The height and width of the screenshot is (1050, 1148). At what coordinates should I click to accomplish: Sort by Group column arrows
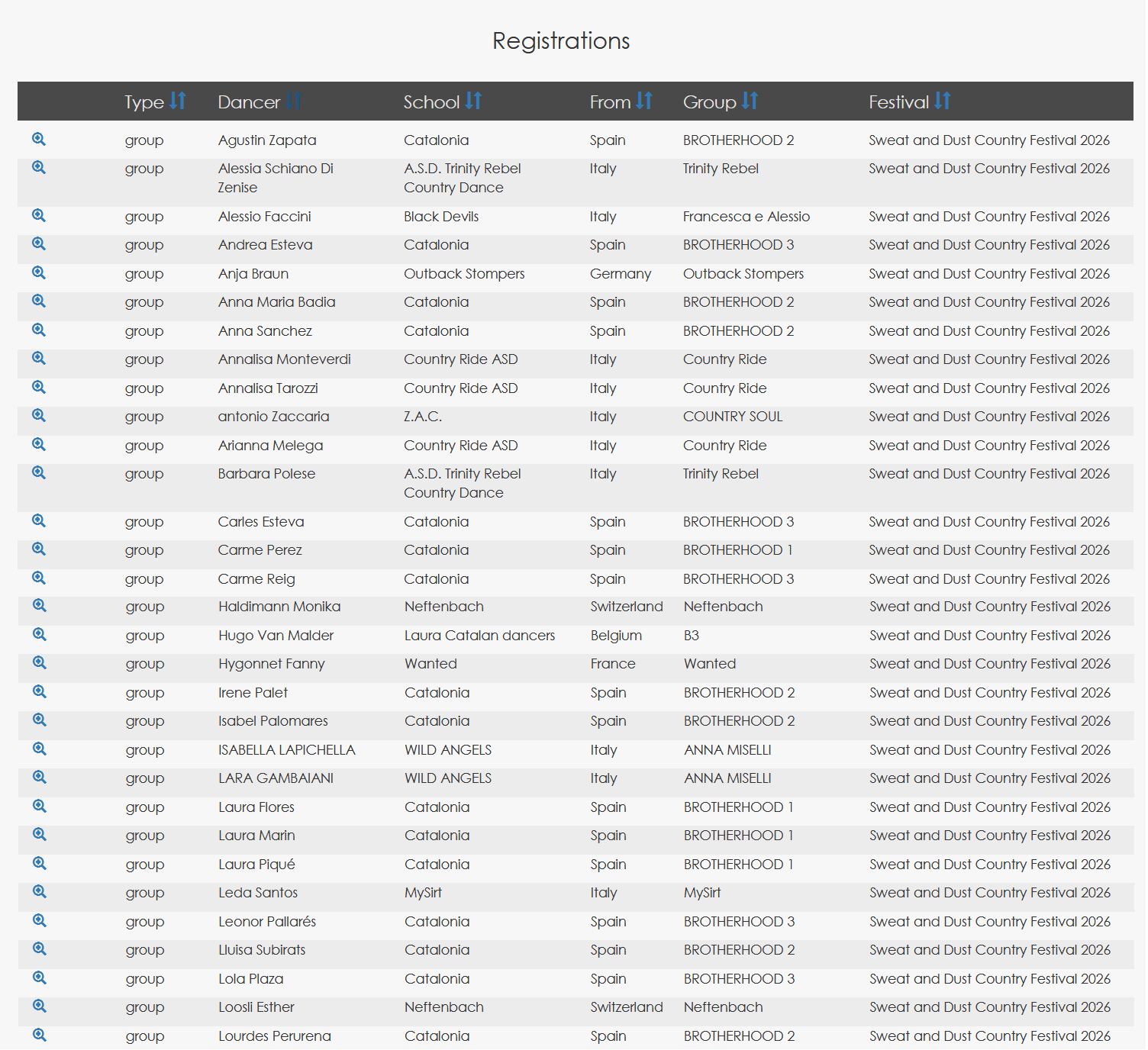tap(750, 101)
